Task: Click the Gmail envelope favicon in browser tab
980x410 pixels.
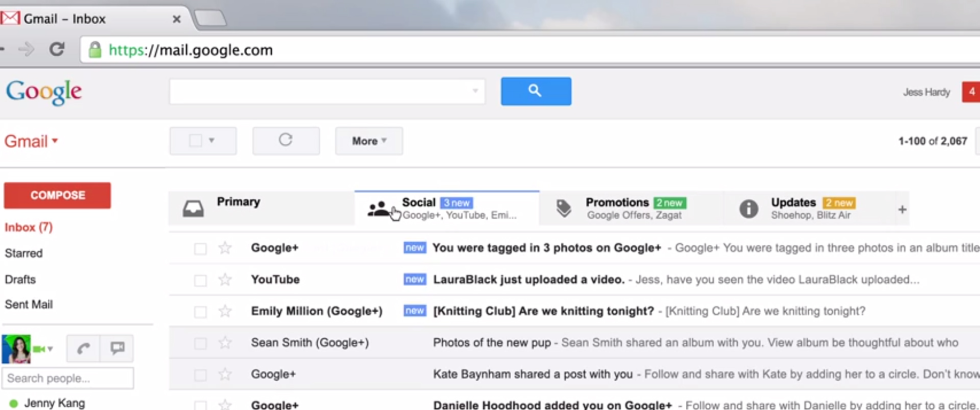Action: coord(10,18)
